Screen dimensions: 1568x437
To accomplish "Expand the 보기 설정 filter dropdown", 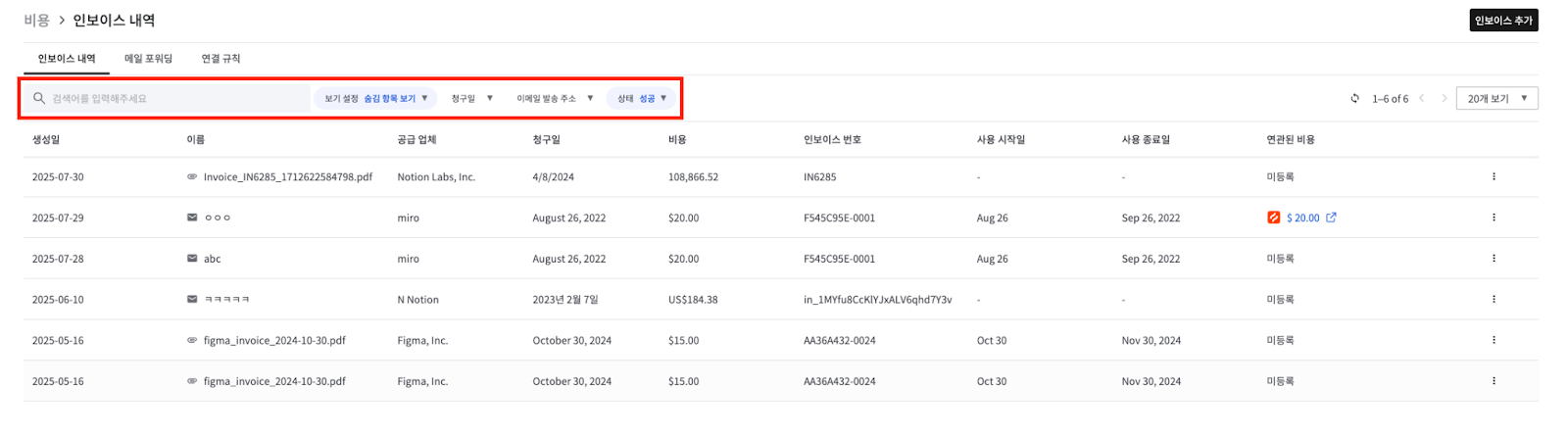I will click(375, 98).
